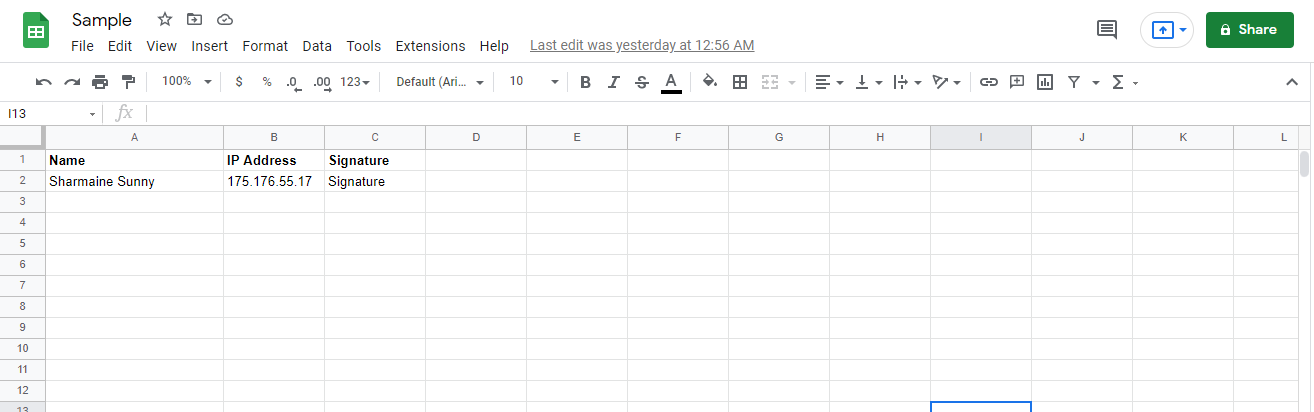Click the Name Box showing I13
1314x412 pixels.
50,114
